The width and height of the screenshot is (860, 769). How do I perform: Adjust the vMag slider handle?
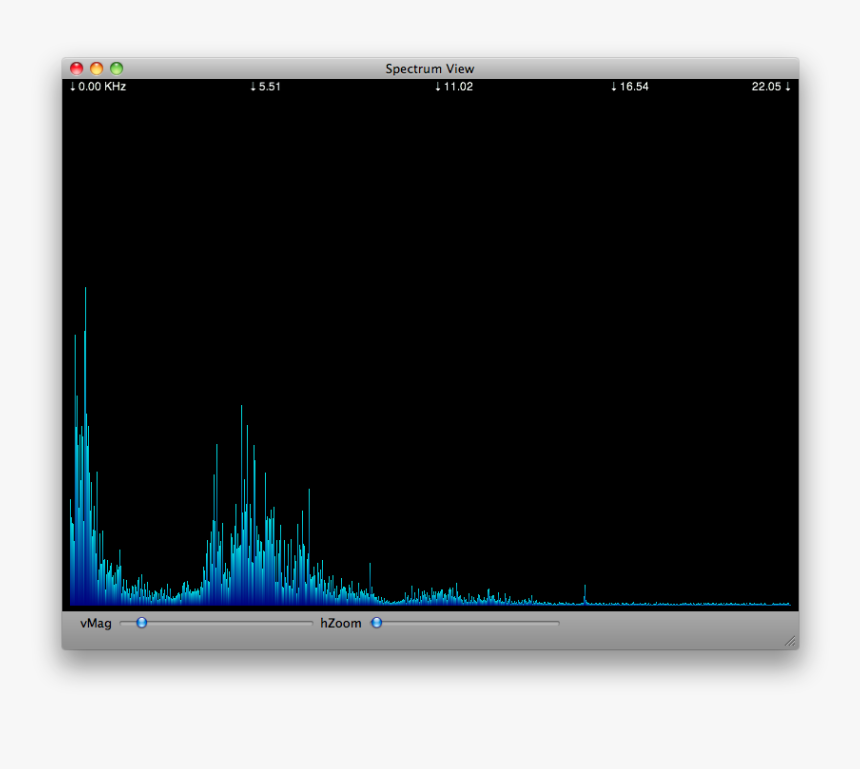coord(140,622)
